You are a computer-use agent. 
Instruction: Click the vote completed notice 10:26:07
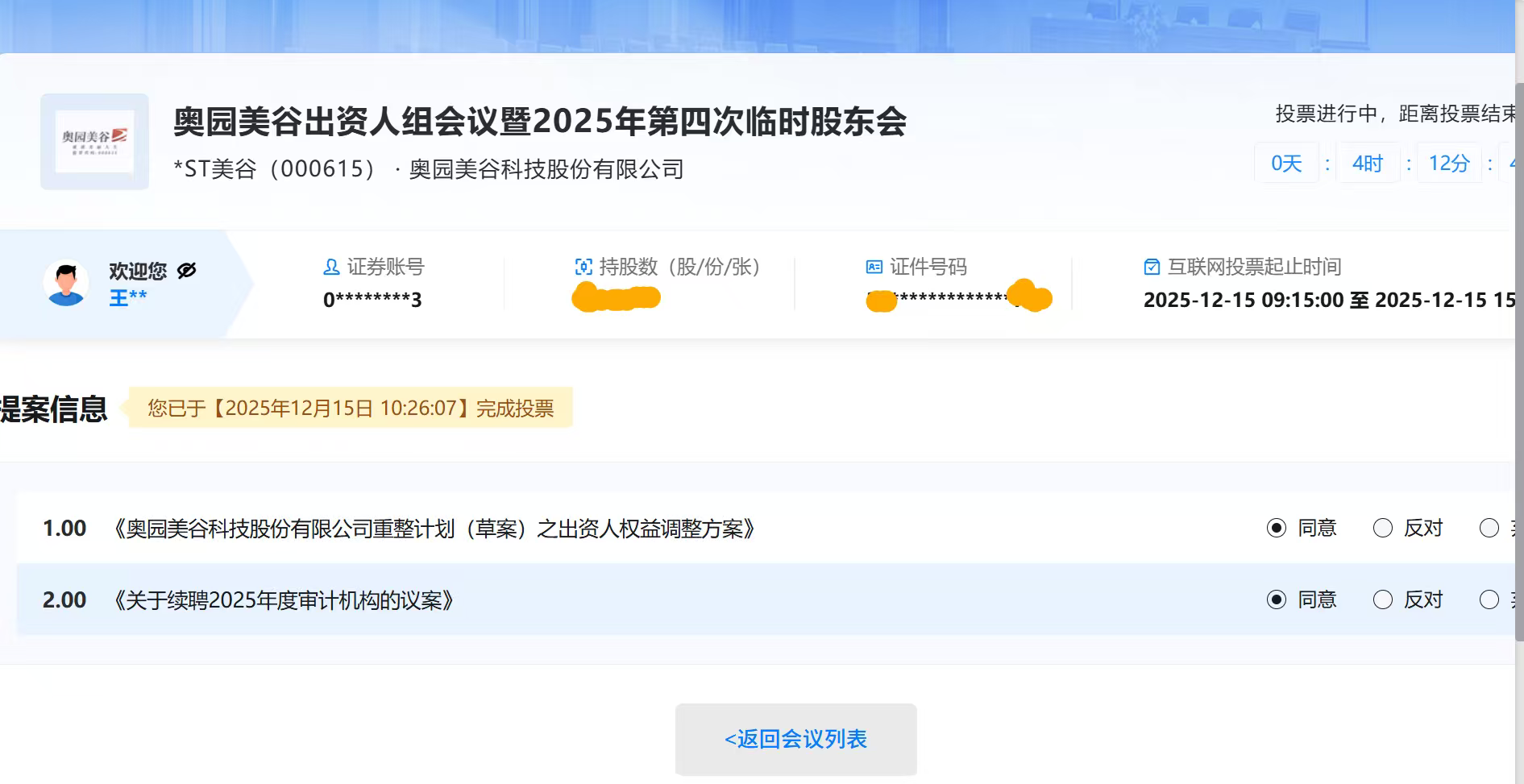tap(351, 408)
